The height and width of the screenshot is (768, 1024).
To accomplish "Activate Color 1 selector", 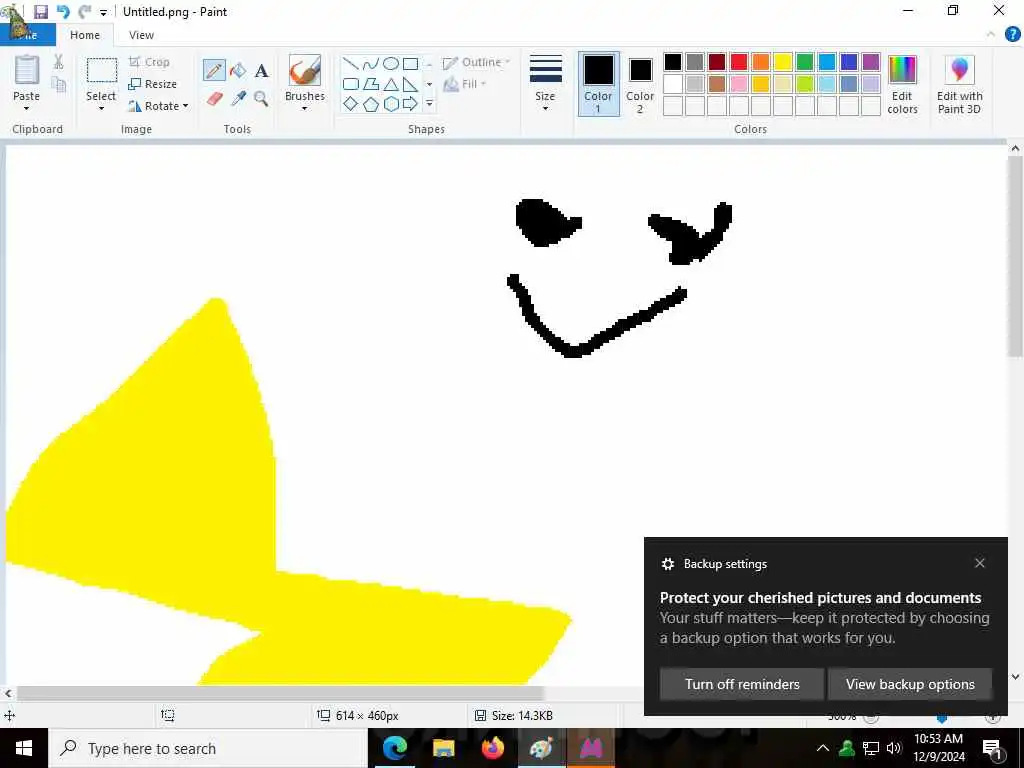I will (x=598, y=84).
